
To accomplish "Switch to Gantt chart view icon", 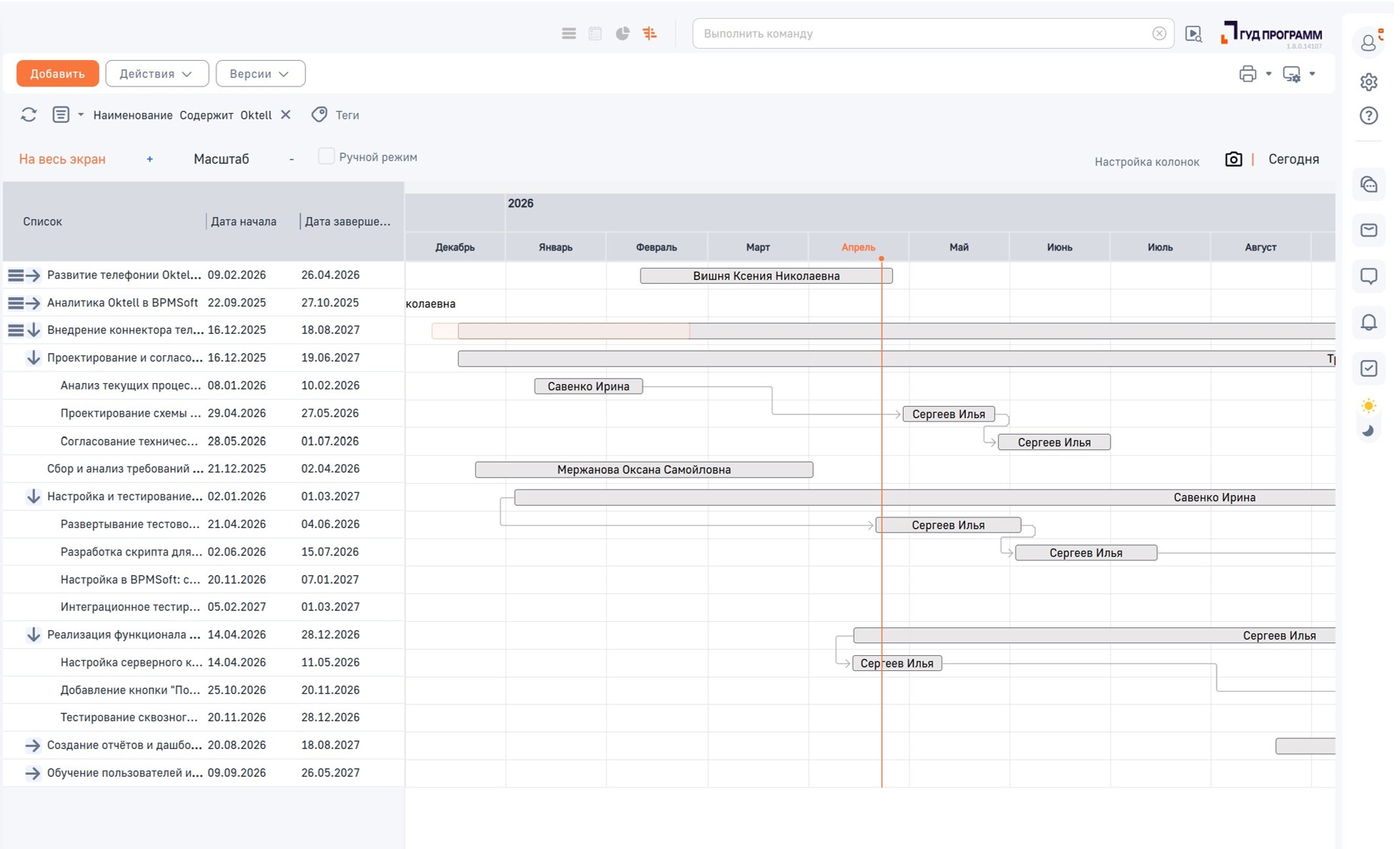I will coord(649,34).
